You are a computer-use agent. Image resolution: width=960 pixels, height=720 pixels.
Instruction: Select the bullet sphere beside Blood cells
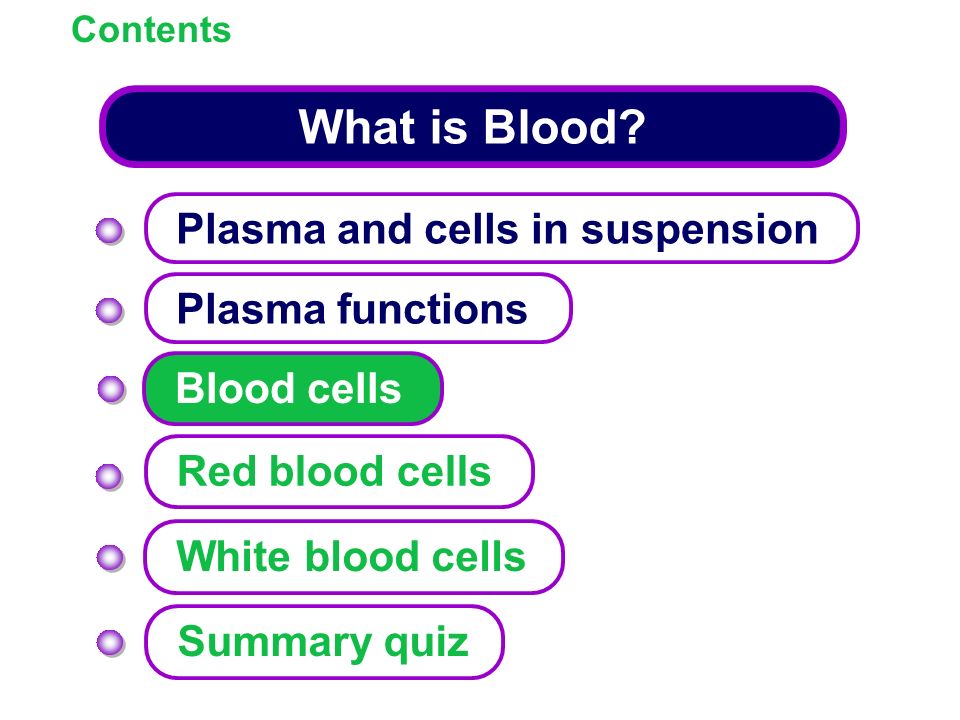111,389
